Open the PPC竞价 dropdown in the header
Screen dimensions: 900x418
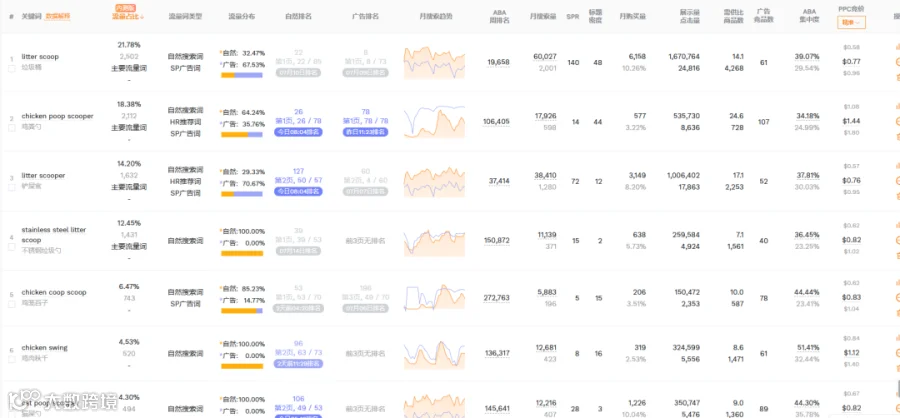point(851,22)
